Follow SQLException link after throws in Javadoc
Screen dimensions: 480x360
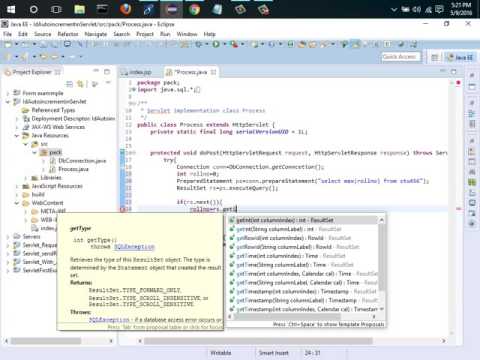(x=134, y=247)
